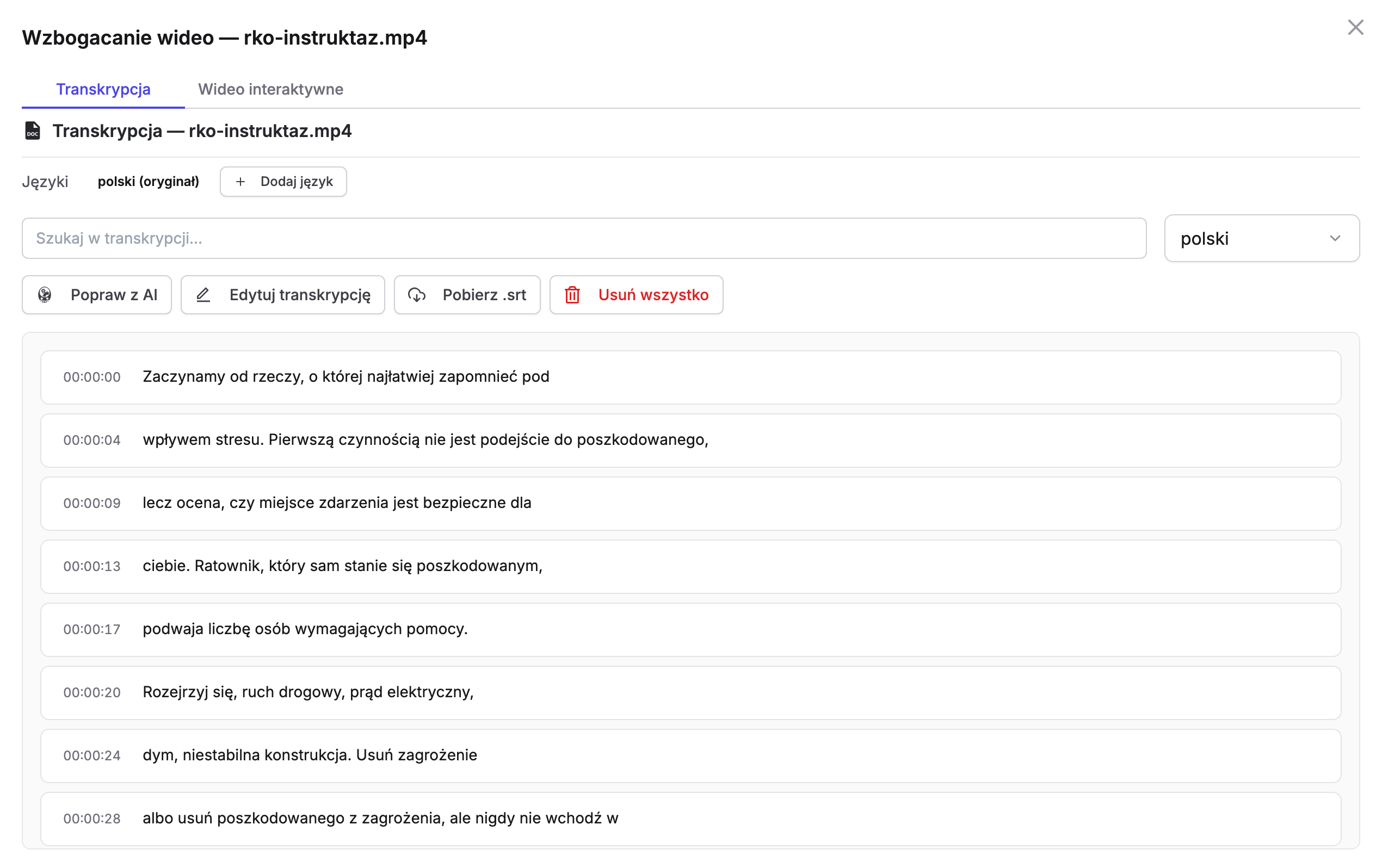1382x868 pixels.
Task: Jump to timestamp 00:00:09
Action: 92,503
